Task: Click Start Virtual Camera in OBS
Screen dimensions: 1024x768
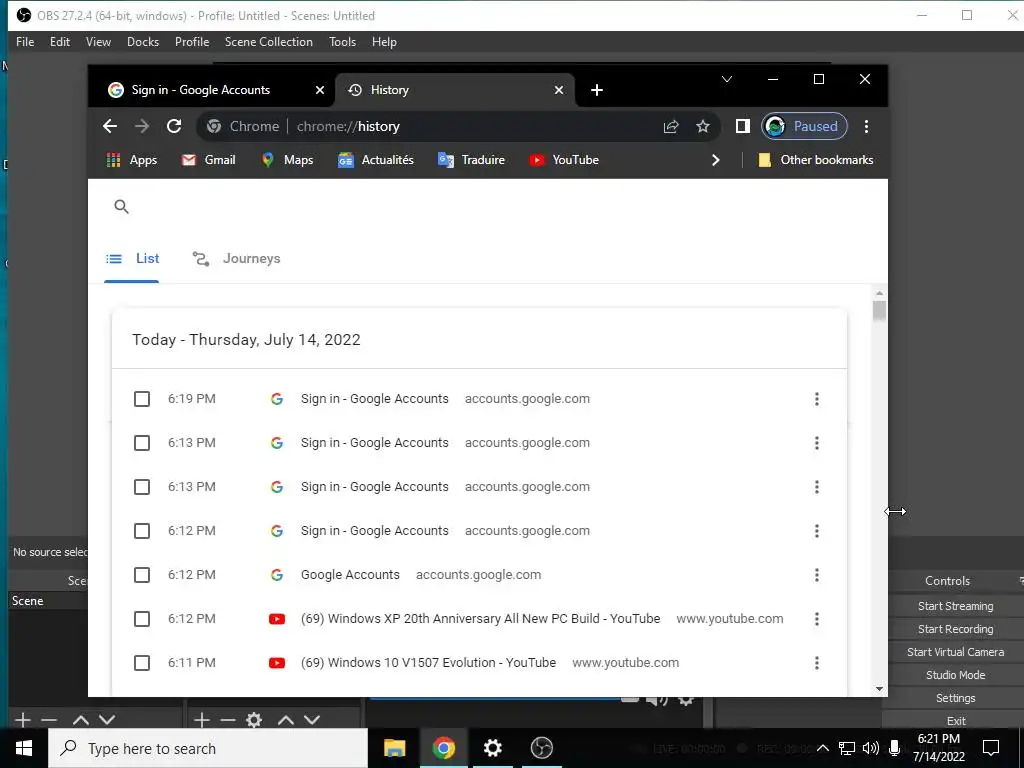Action: (955, 652)
